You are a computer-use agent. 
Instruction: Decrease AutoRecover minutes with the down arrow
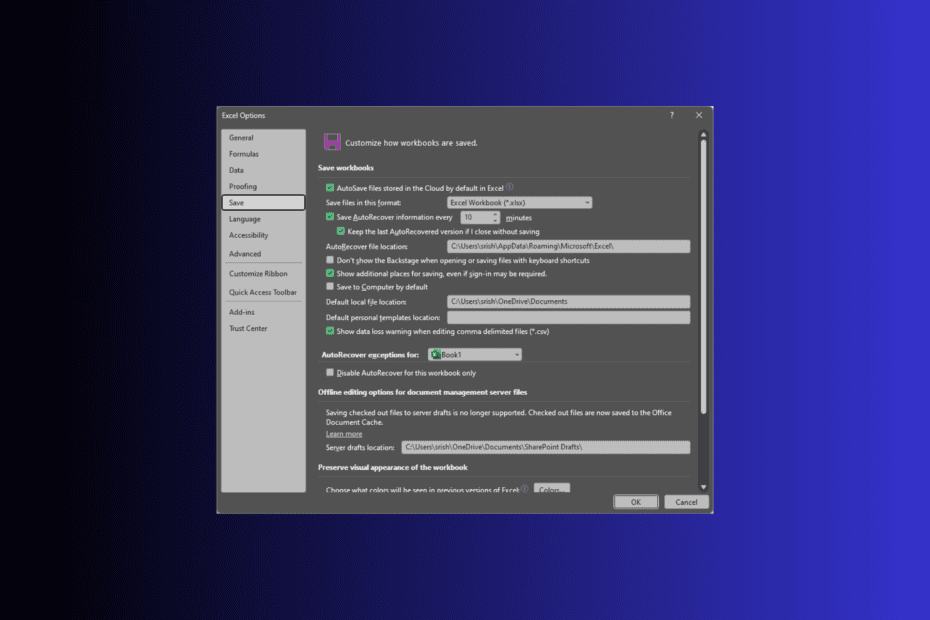click(x=496, y=220)
